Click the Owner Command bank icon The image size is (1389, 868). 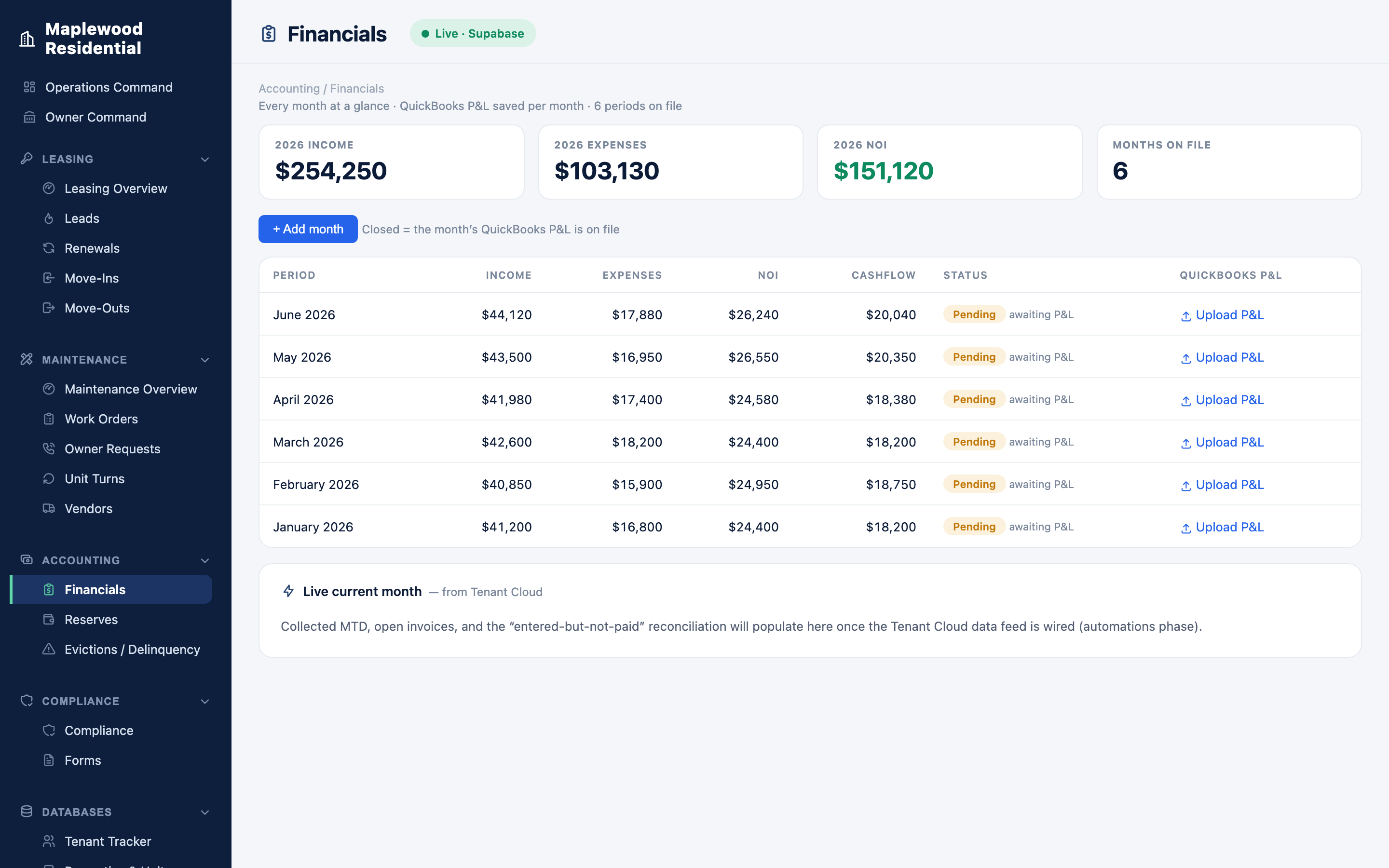coord(29,117)
